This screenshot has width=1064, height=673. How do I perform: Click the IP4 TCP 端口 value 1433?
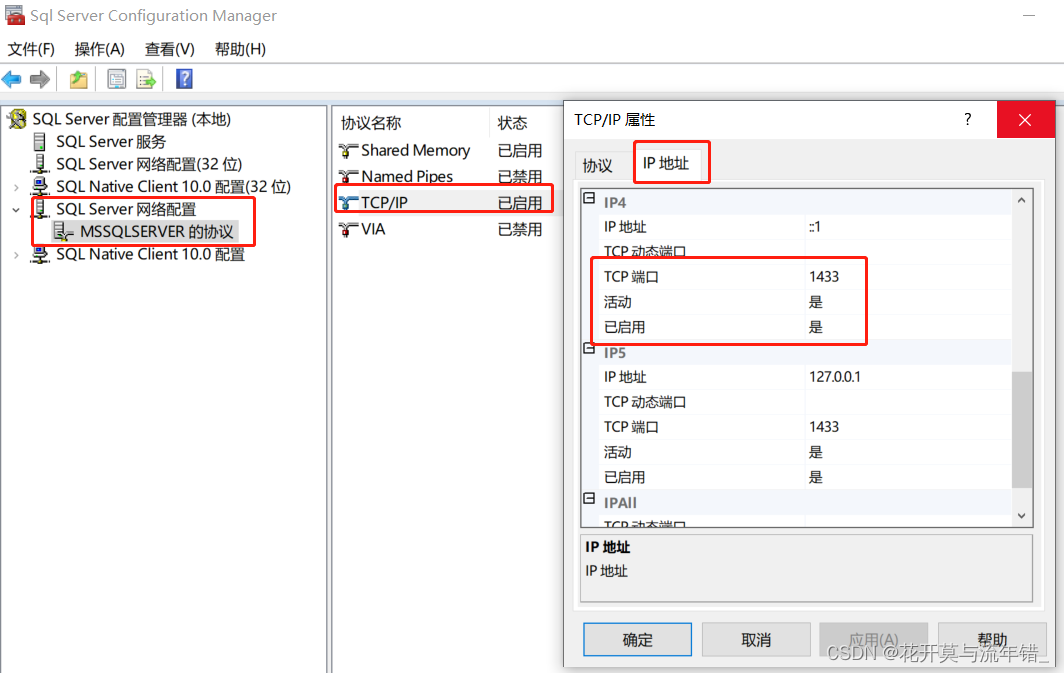(824, 277)
